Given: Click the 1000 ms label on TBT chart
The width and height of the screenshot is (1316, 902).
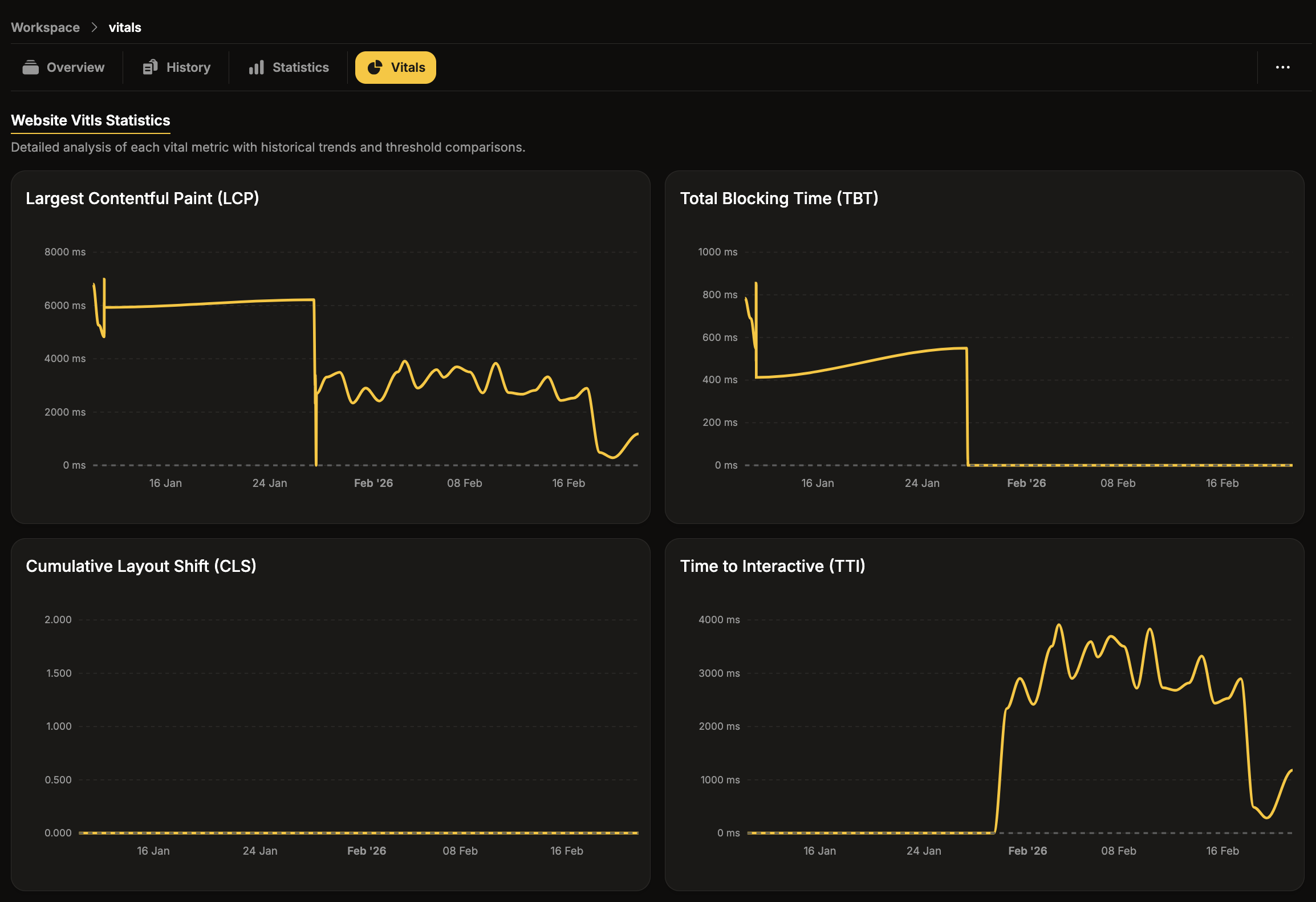Looking at the screenshot, I should point(718,252).
